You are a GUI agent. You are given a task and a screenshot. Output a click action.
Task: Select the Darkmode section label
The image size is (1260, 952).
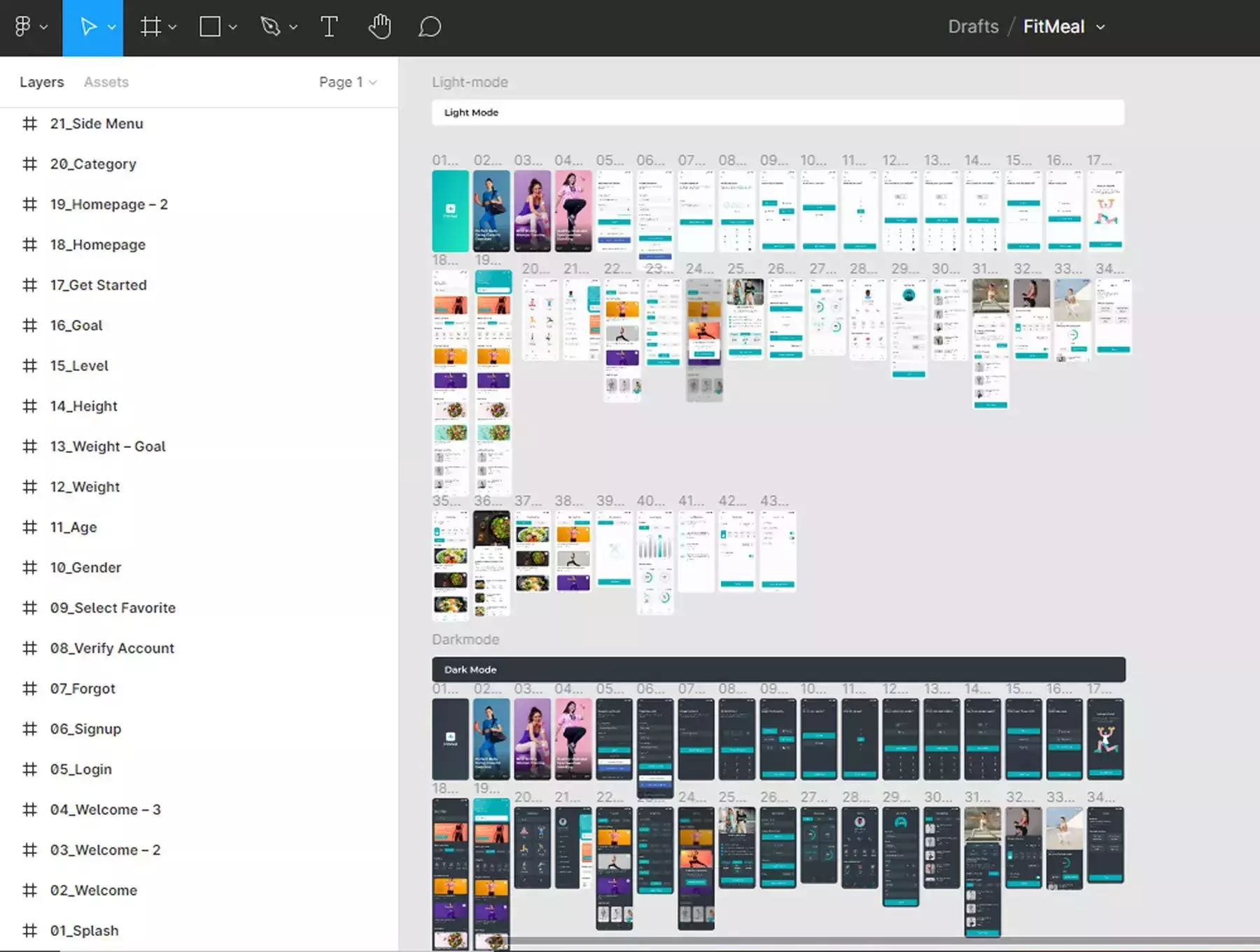[x=465, y=639]
